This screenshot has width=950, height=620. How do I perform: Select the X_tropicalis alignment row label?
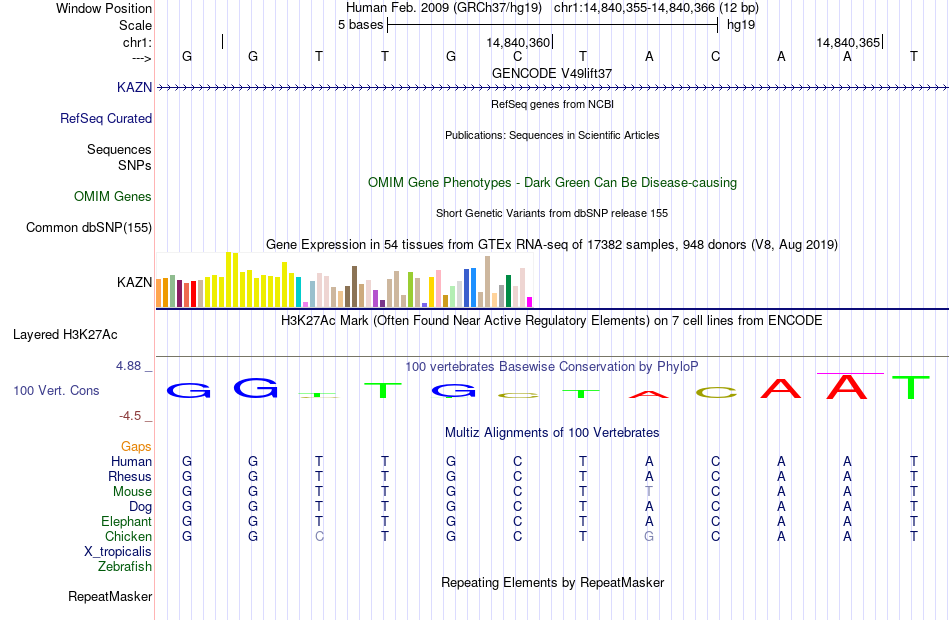[118, 552]
